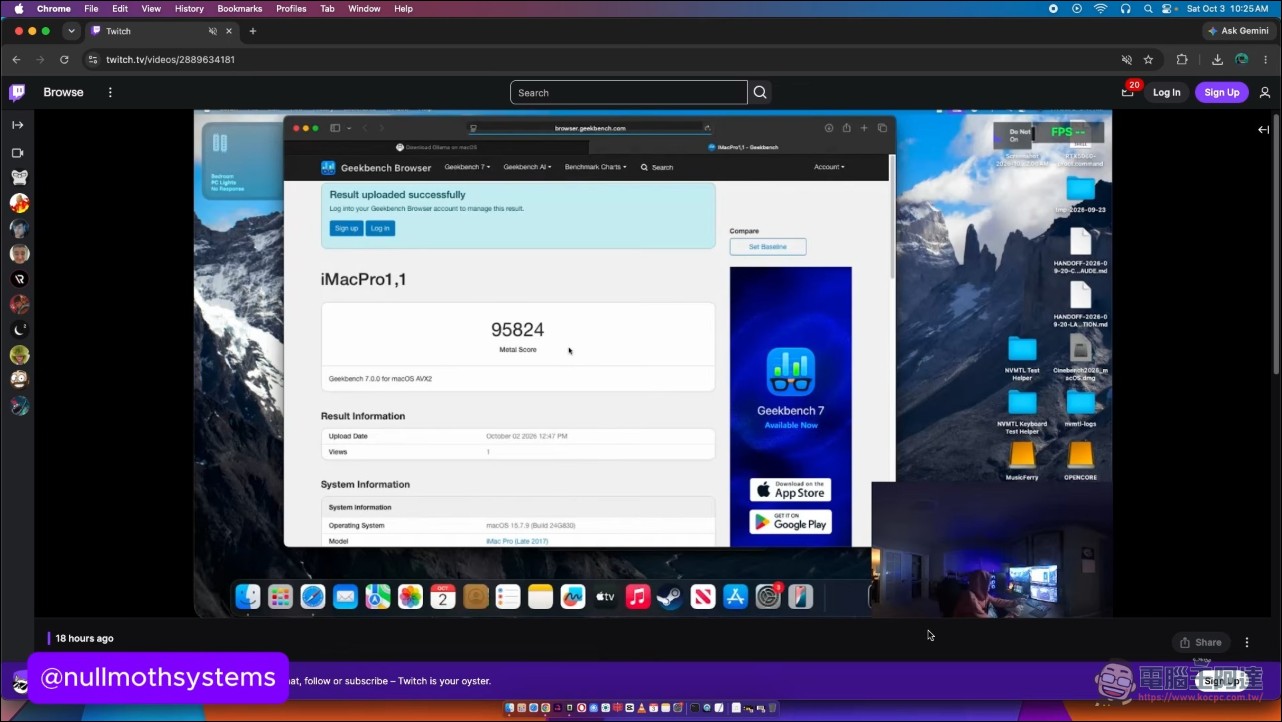Open video options menu beside Share

point(1247,642)
